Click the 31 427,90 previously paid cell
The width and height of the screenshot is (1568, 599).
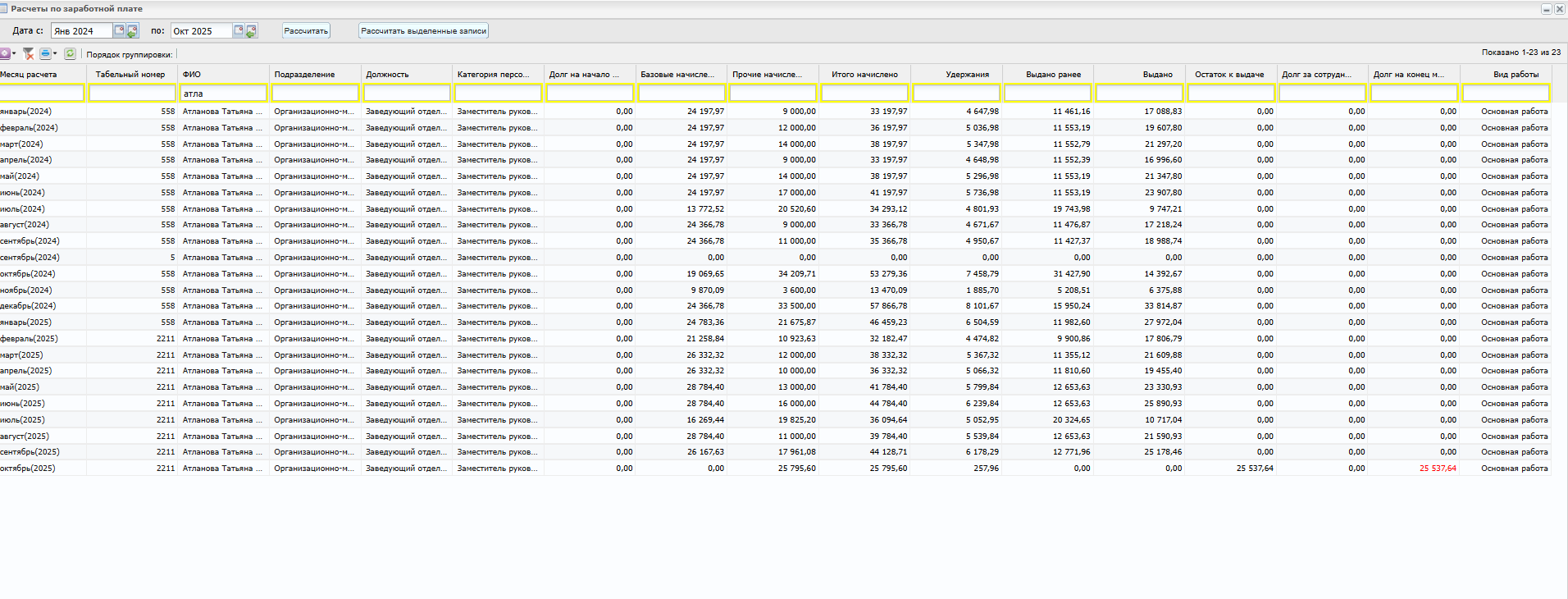coord(1071,274)
